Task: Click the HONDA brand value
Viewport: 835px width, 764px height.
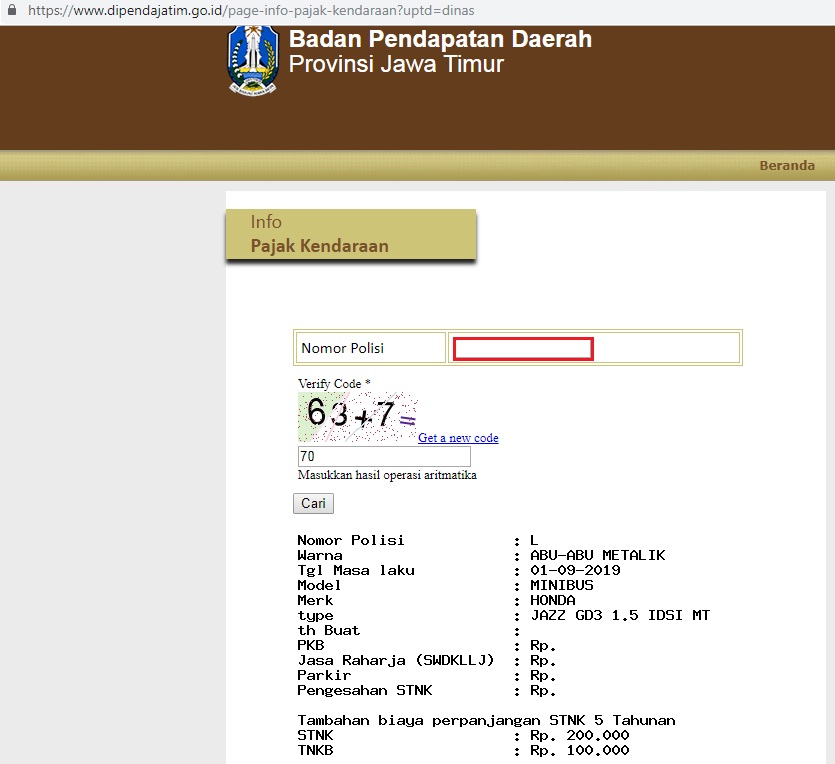Action: [553, 600]
